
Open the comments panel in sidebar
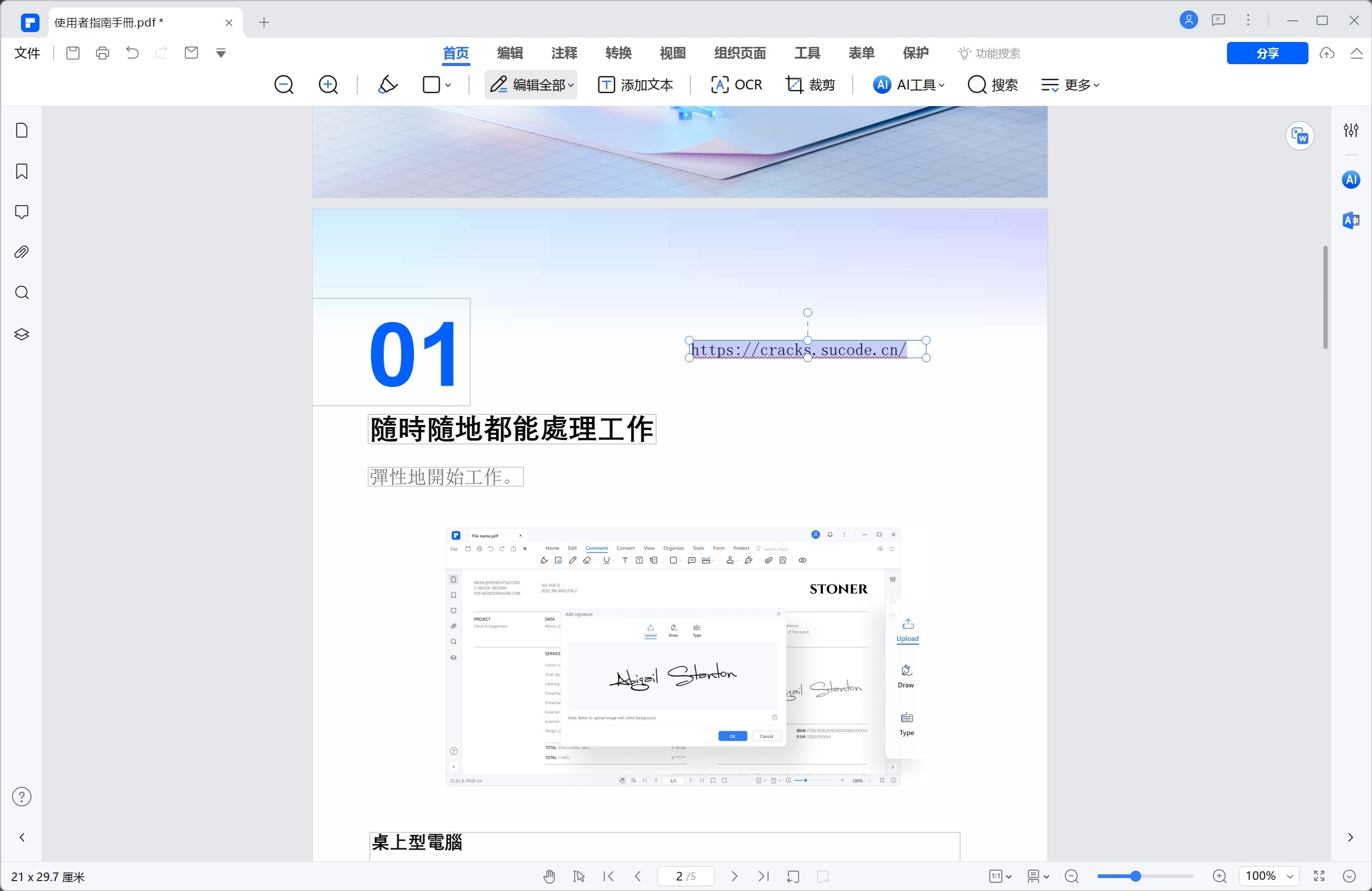click(22, 212)
